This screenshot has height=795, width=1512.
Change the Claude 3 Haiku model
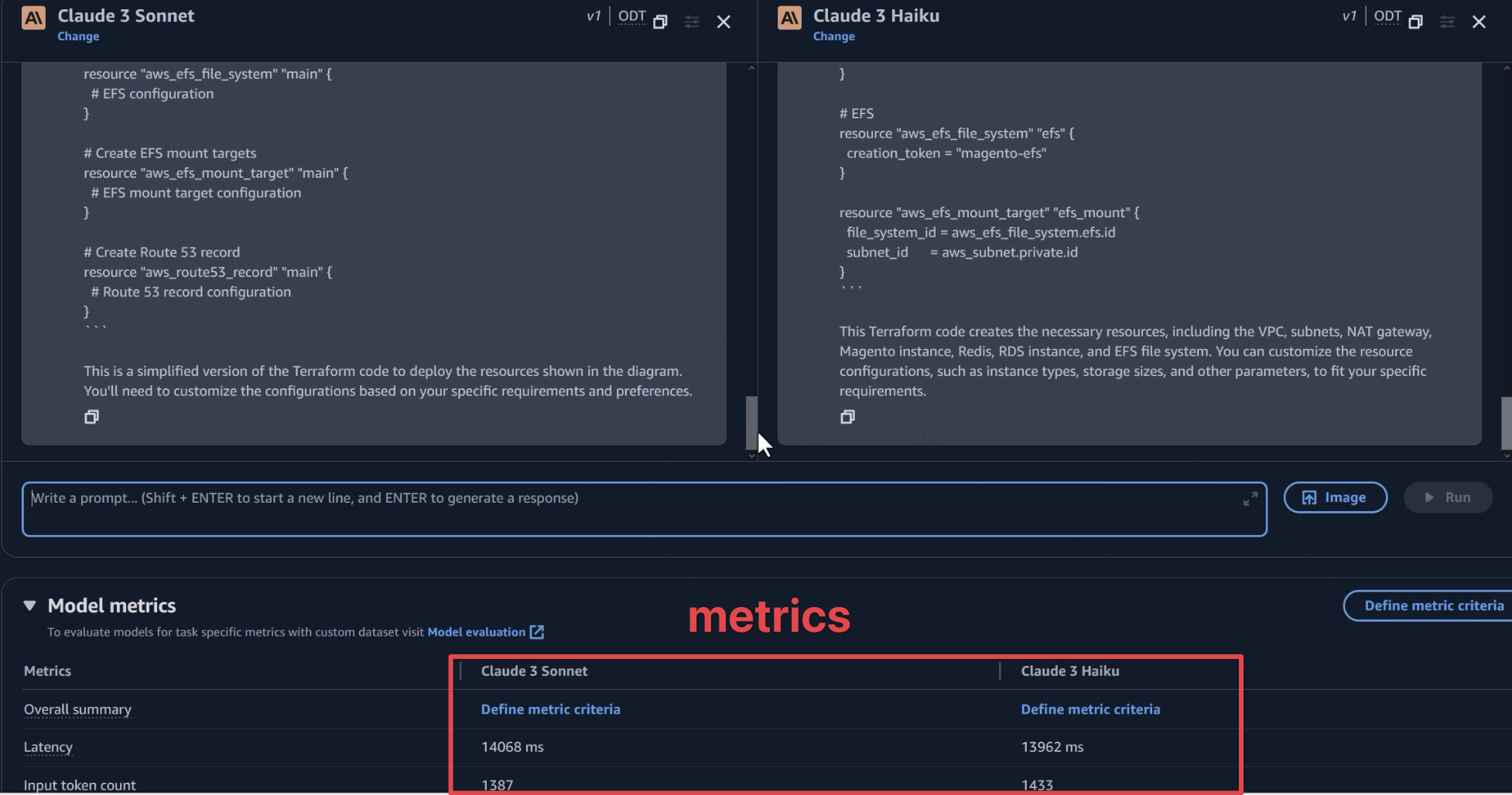pos(834,36)
